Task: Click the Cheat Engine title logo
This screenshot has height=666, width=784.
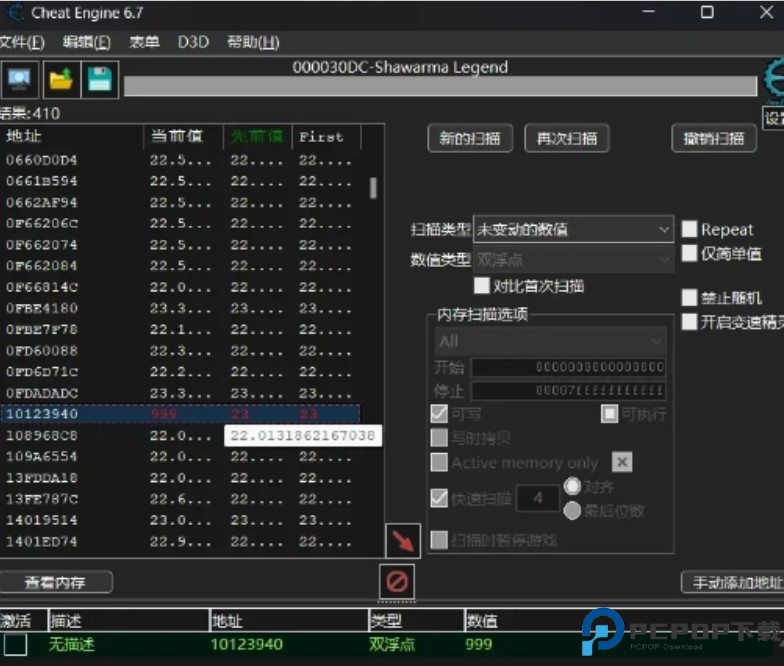Action: point(15,12)
